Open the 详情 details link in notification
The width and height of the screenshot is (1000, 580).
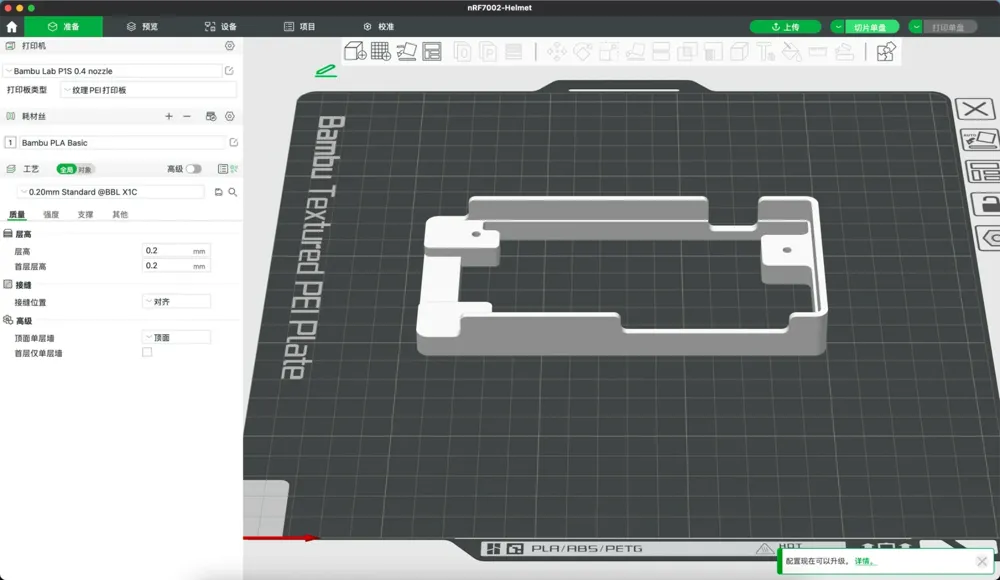pos(864,561)
